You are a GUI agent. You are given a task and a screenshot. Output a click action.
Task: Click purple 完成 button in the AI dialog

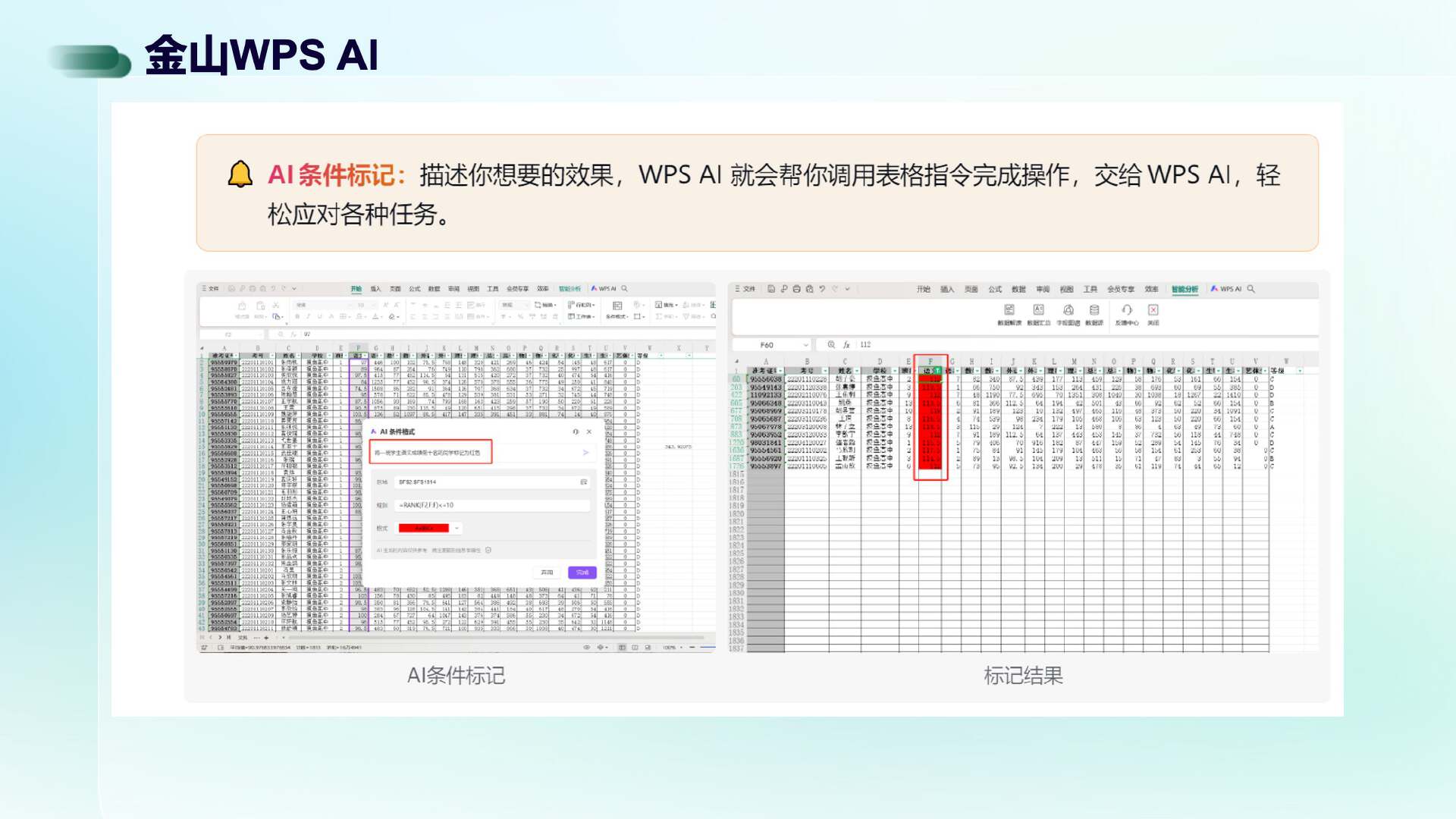click(582, 573)
